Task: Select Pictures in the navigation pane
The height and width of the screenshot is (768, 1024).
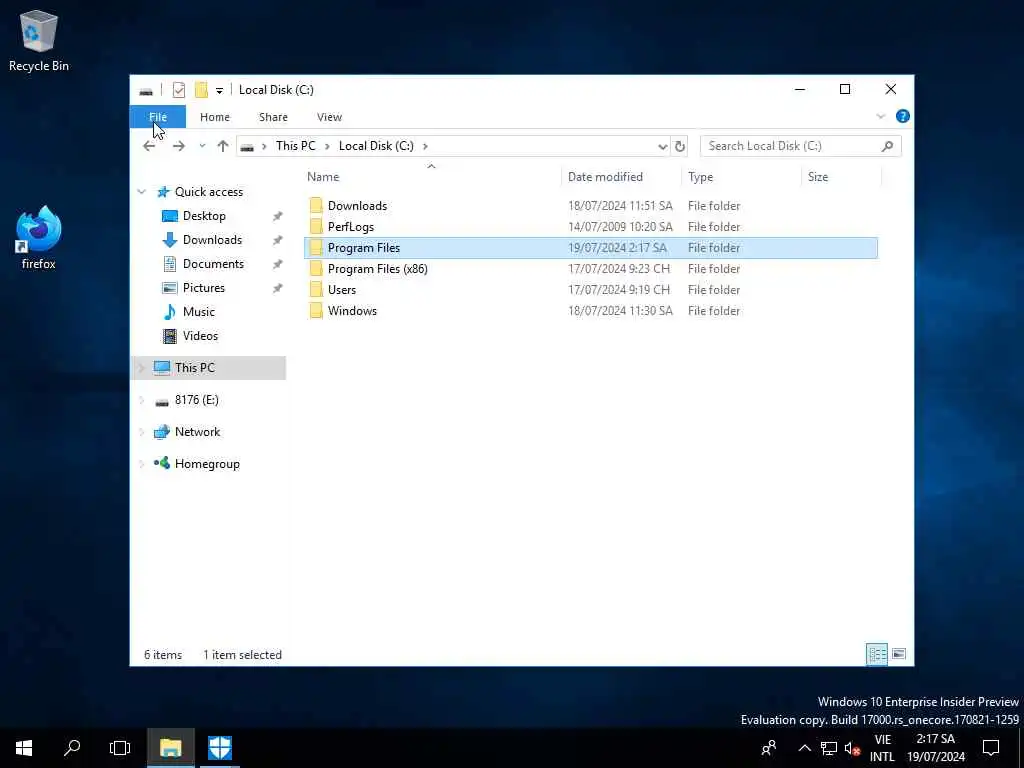Action: 203,288
